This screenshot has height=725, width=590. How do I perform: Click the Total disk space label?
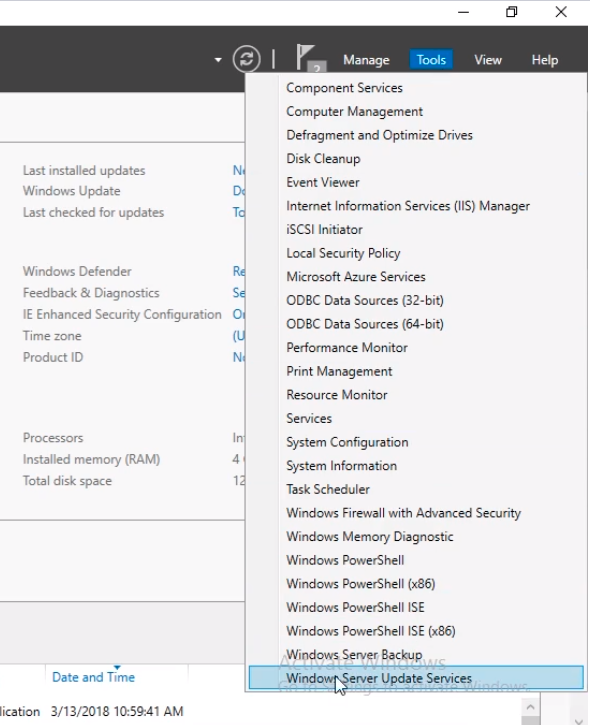pos(67,480)
